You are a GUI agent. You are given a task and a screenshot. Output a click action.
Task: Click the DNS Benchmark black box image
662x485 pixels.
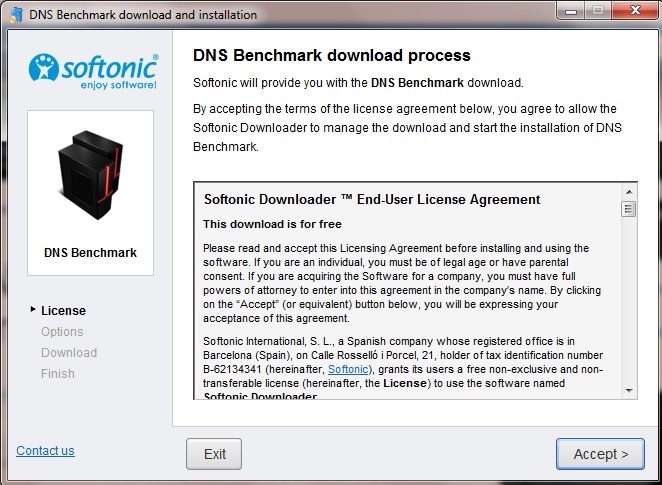[90, 175]
